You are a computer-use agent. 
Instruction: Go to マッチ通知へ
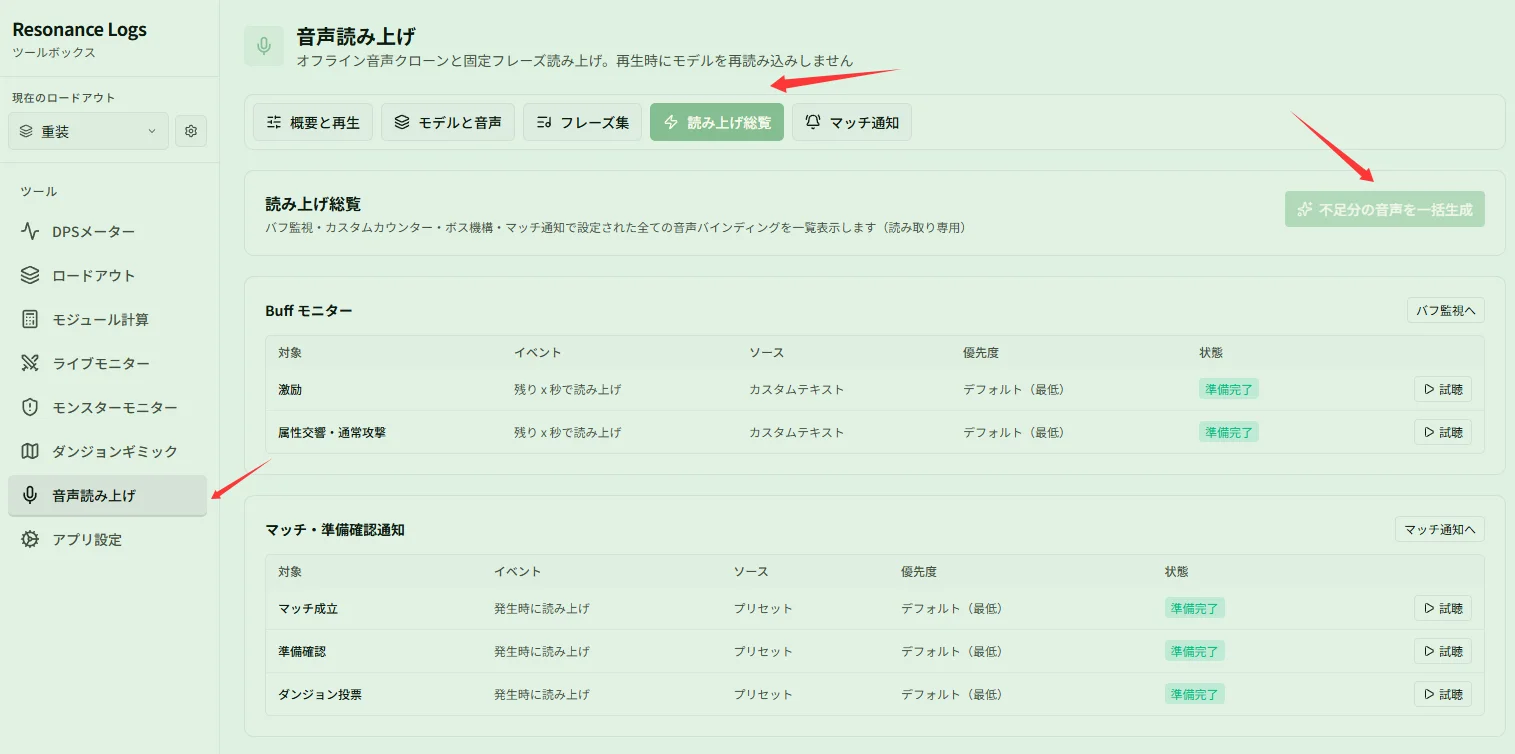[1440, 529]
